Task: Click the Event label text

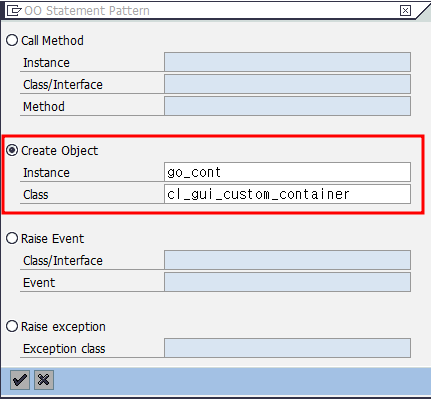Action: pos(39,283)
